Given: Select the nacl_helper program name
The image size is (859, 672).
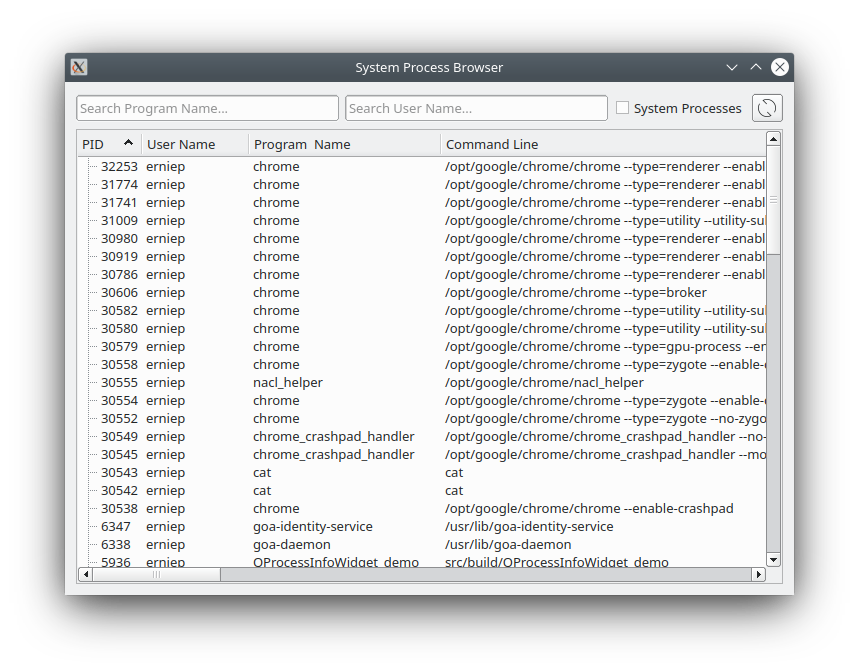Looking at the screenshot, I should pyautogui.click(x=288, y=383).
